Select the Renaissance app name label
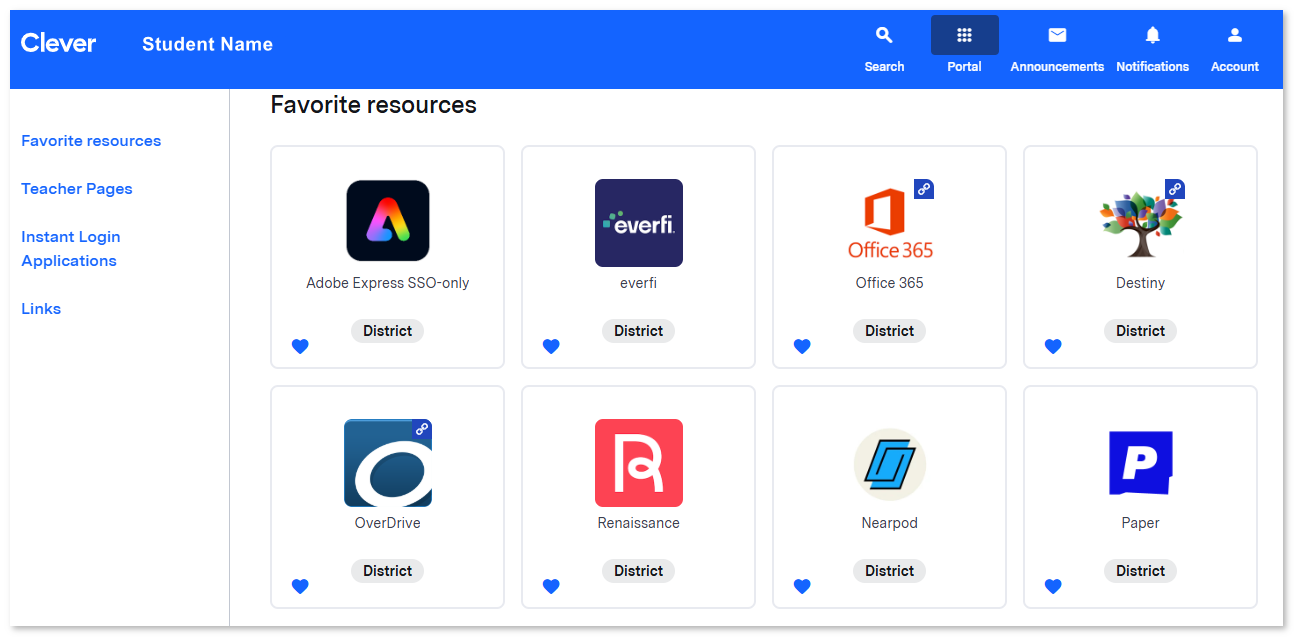Image resolution: width=1294 pixels, height=637 pixels. (639, 523)
